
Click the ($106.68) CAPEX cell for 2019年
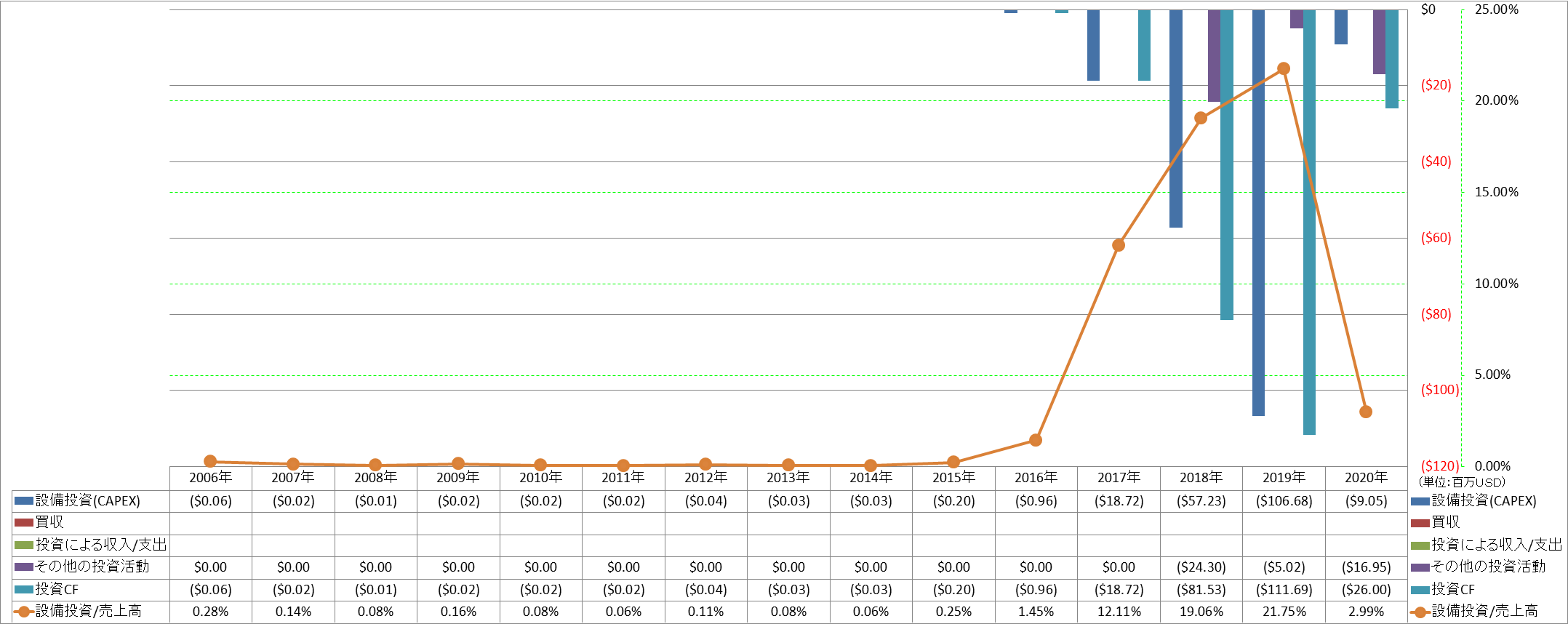pyautogui.click(x=1284, y=501)
